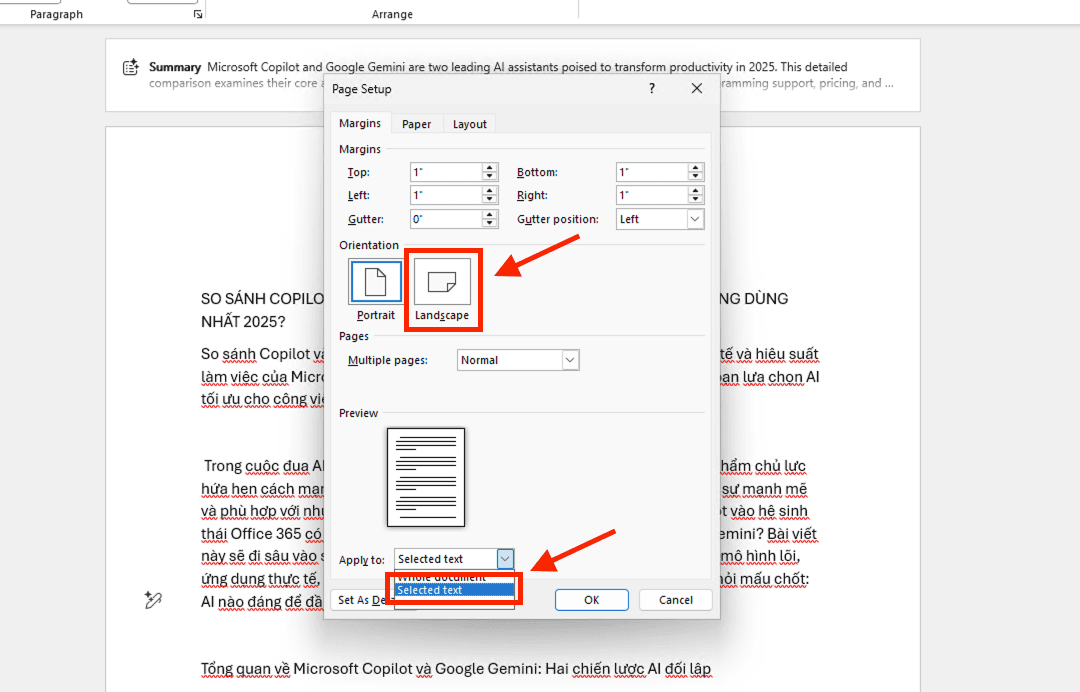Cancel the Page Setup dialog
1080x692 pixels.
coord(676,600)
